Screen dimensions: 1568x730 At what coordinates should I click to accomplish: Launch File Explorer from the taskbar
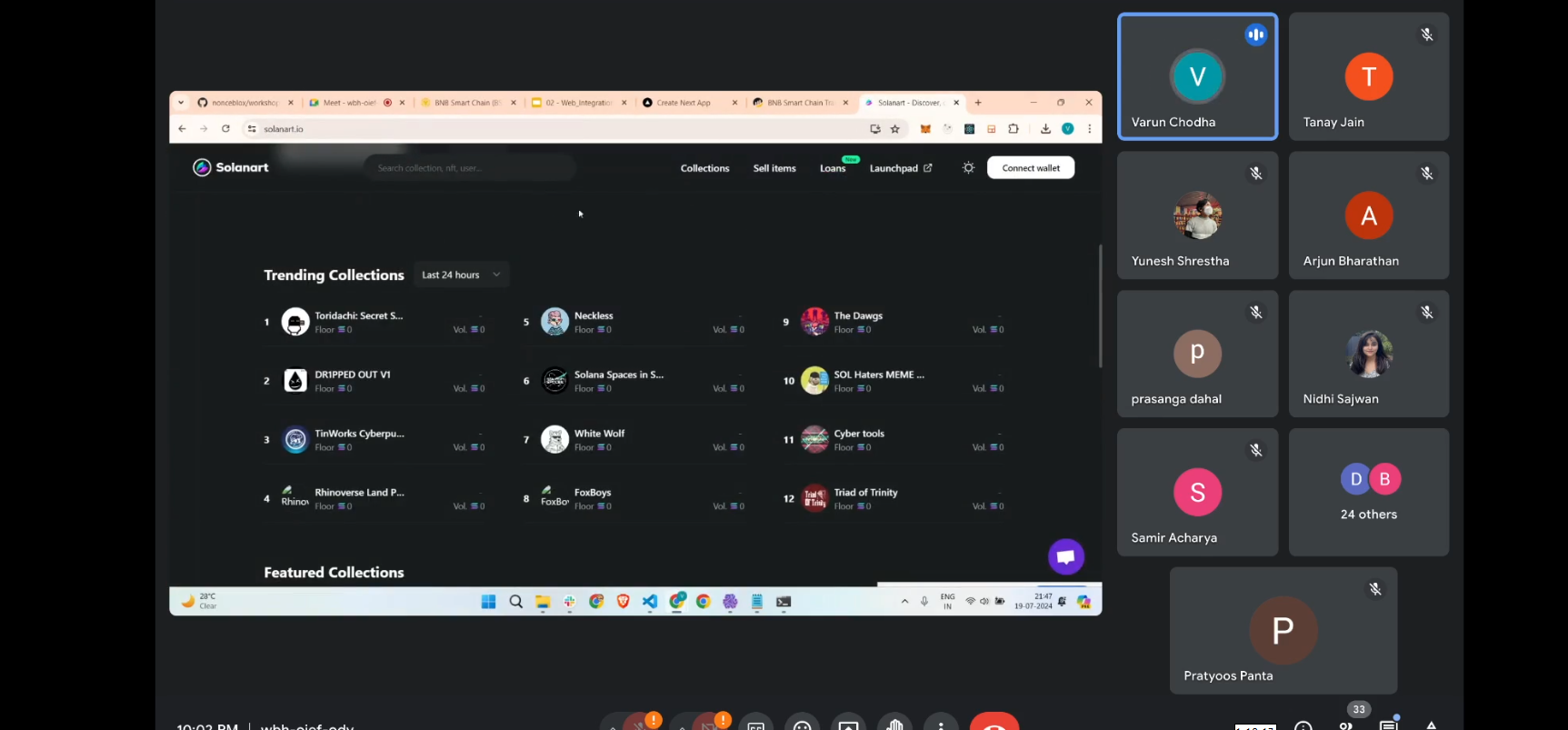(x=543, y=602)
